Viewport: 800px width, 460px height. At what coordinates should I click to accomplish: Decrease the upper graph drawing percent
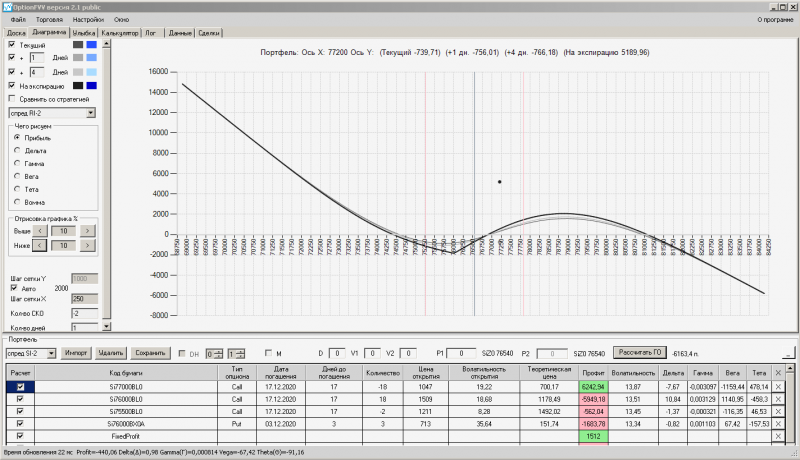click(x=40, y=231)
